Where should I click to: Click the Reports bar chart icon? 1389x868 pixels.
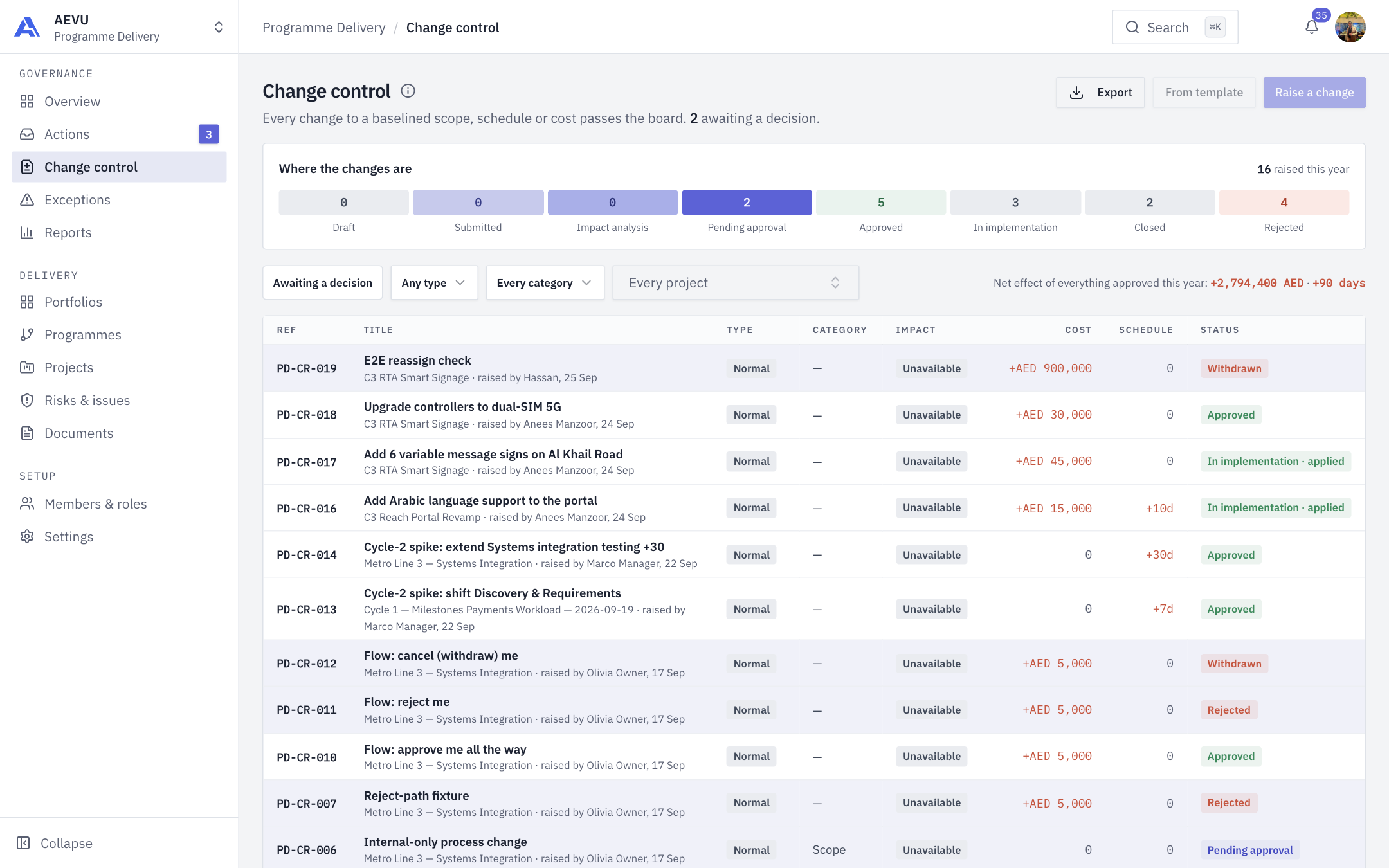click(x=27, y=233)
